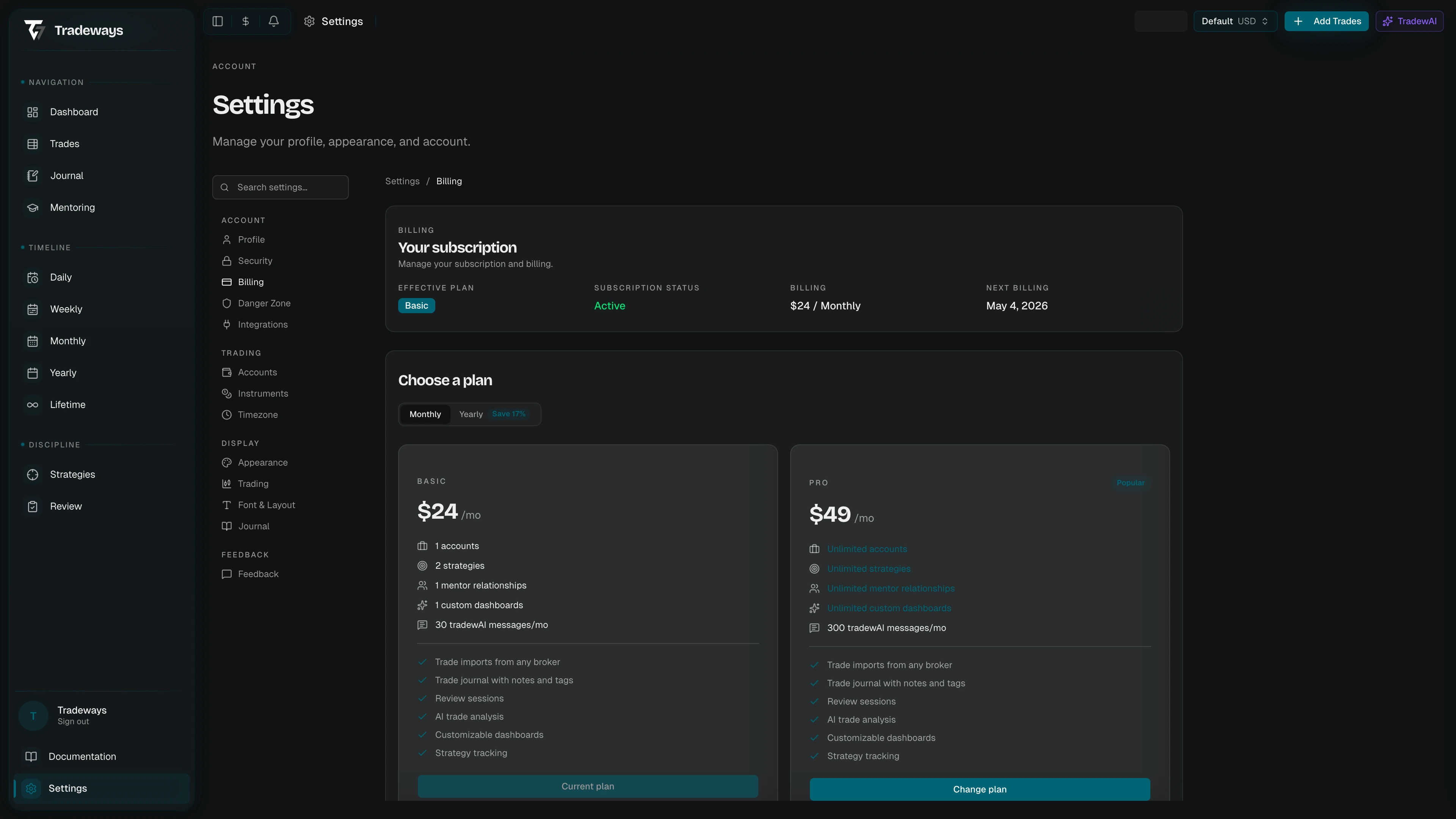Click the Lifetime infinity icon

click(32, 404)
